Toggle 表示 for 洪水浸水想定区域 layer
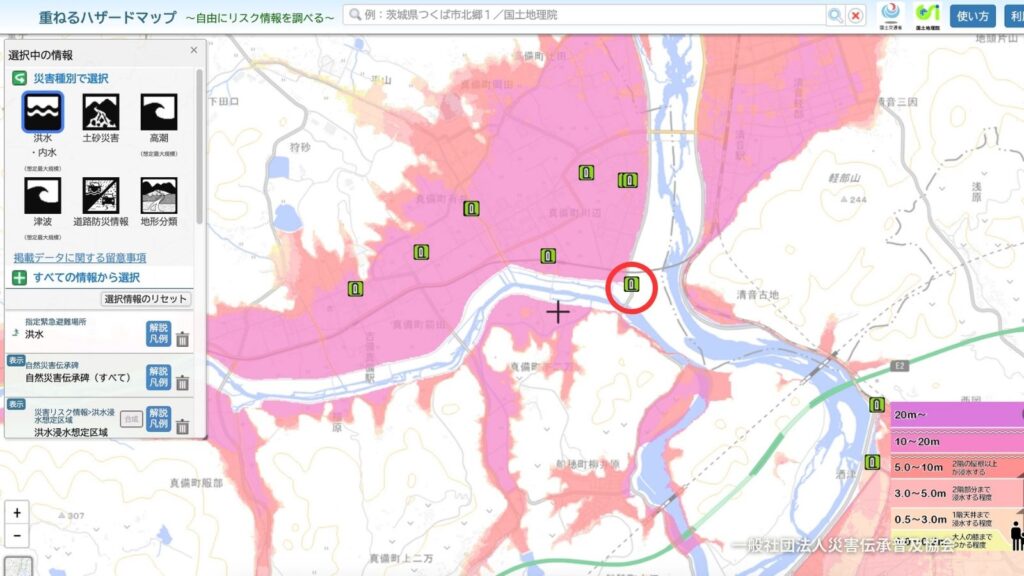The image size is (1024, 576). pyautogui.click(x=15, y=405)
